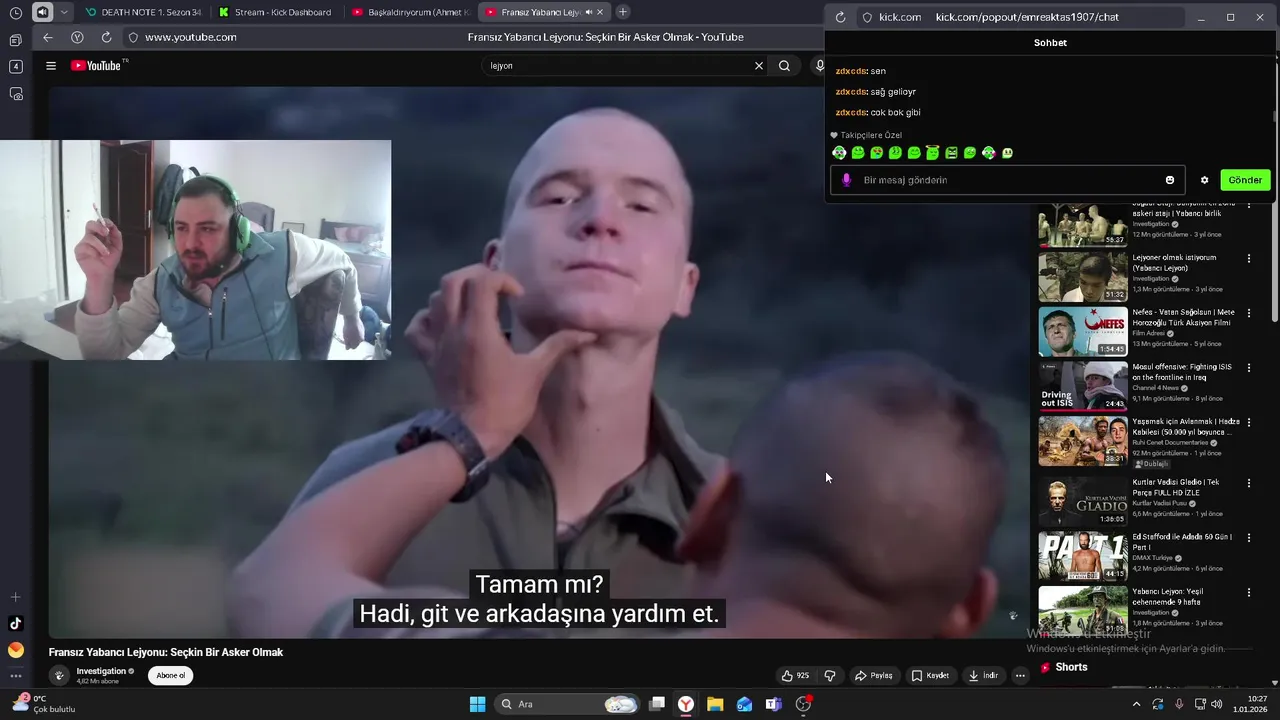Open 'Lejyoner olmak istiyorum' video thumbnail

click(x=1082, y=276)
